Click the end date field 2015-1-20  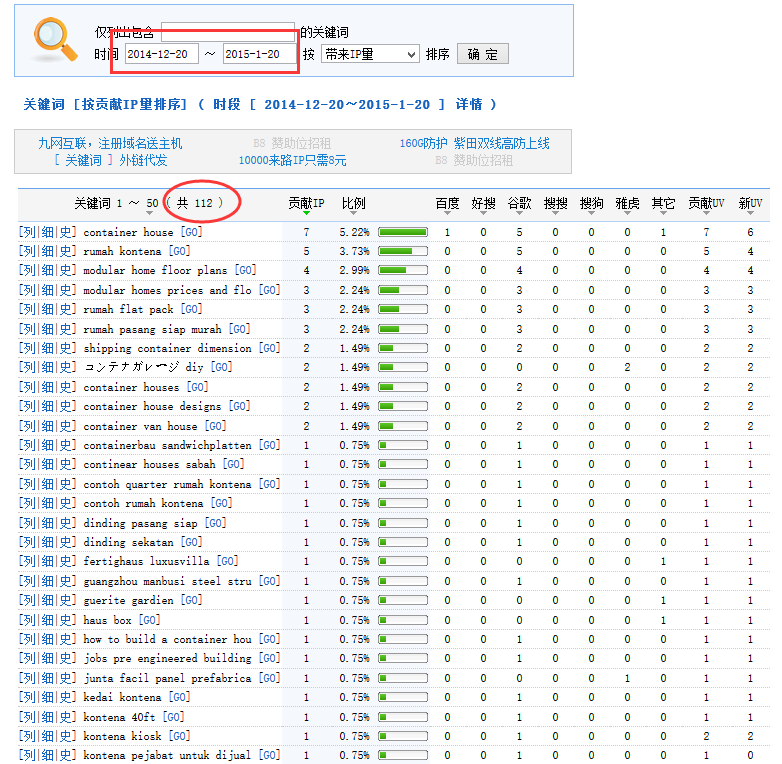click(259, 54)
